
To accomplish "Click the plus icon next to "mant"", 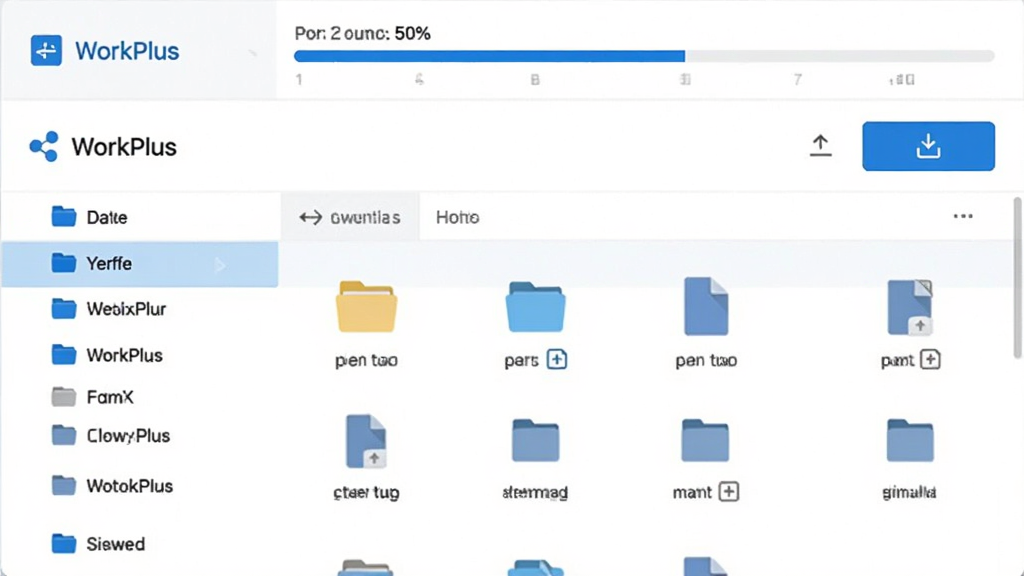I will [728, 491].
